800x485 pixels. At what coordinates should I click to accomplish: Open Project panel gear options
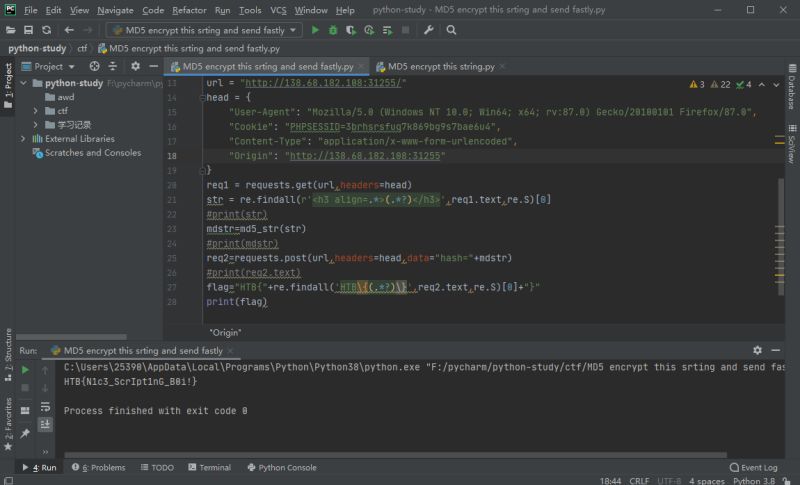(x=135, y=66)
